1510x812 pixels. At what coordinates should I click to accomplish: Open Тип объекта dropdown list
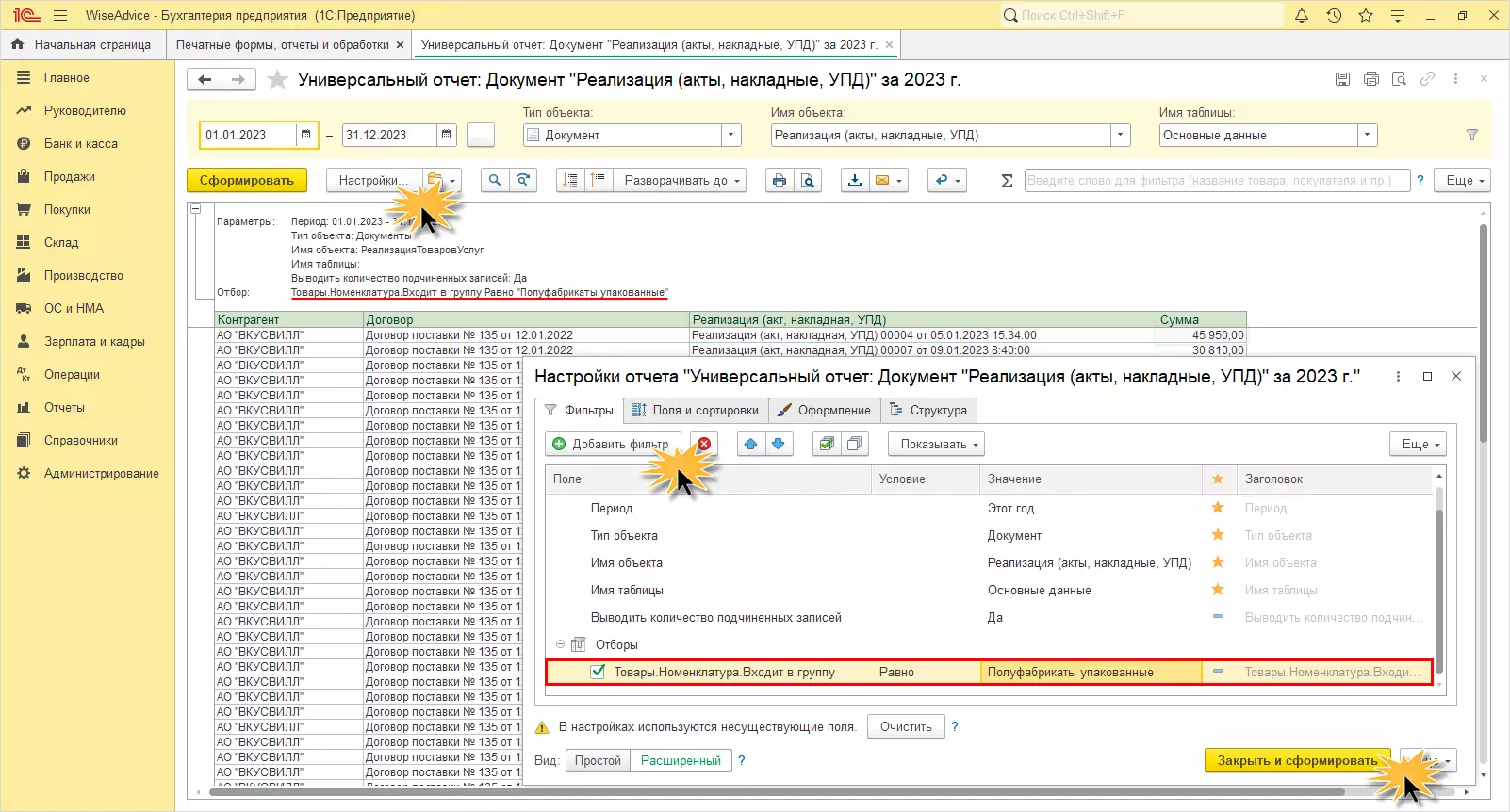pos(731,135)
